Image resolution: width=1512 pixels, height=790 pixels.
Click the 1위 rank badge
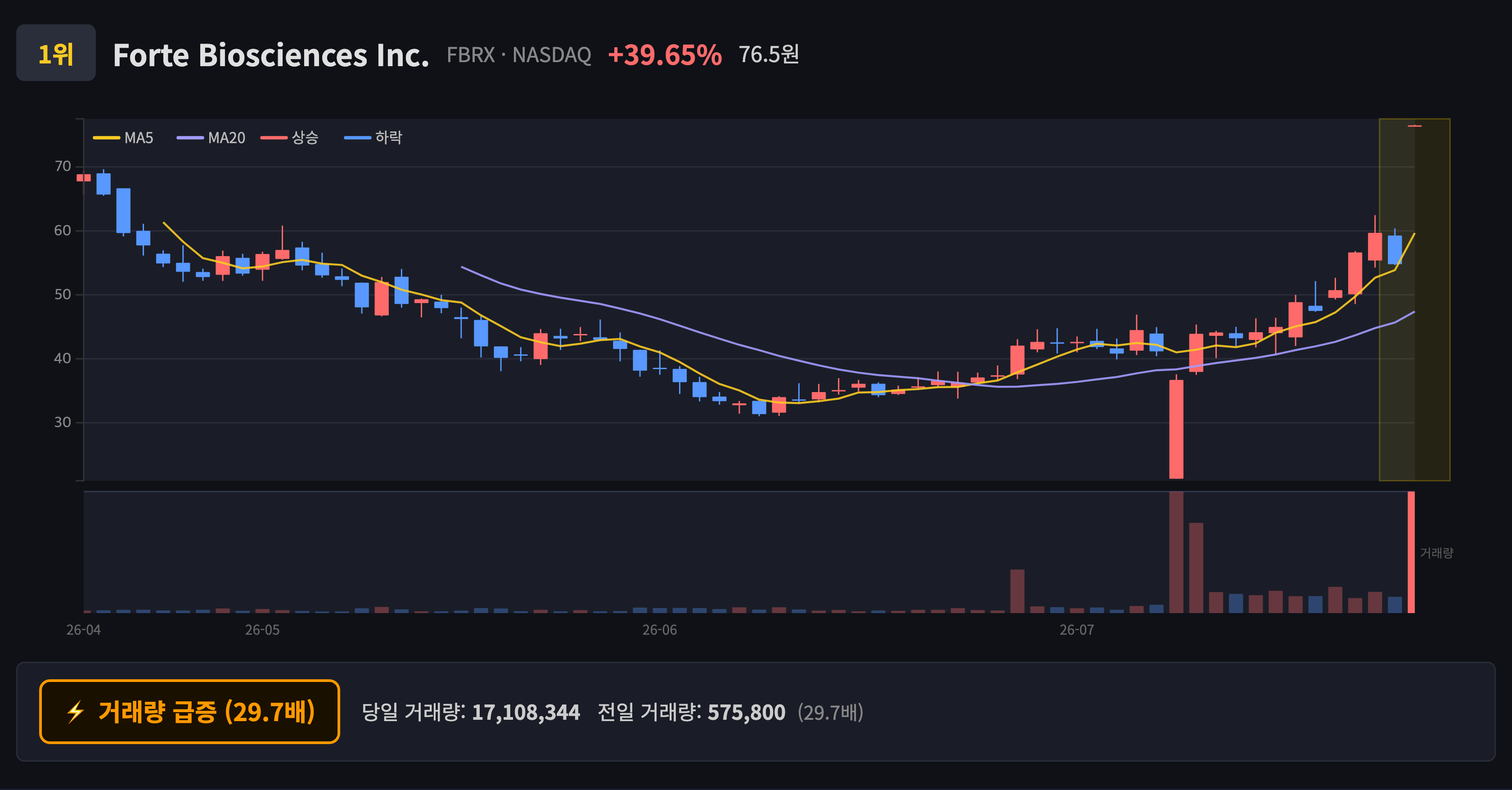pos(56,53)
